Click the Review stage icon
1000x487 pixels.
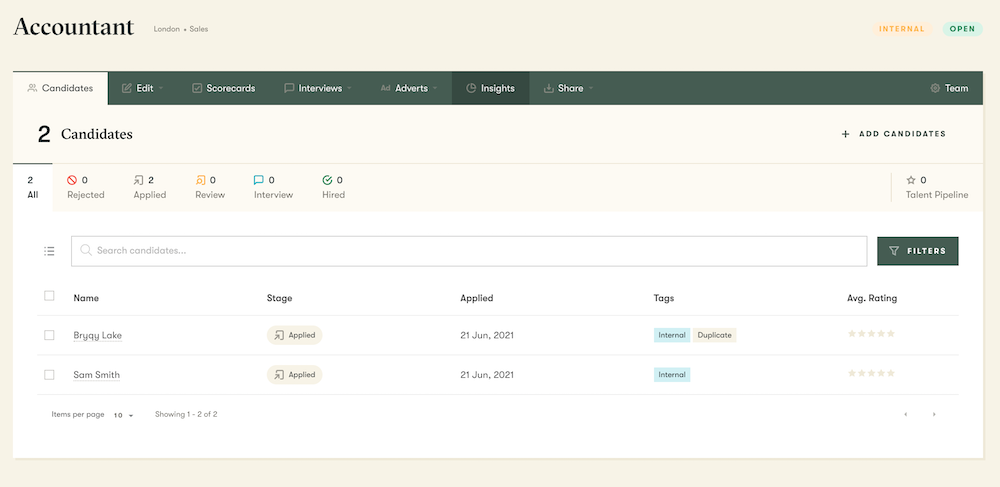[x=201, y=180]
